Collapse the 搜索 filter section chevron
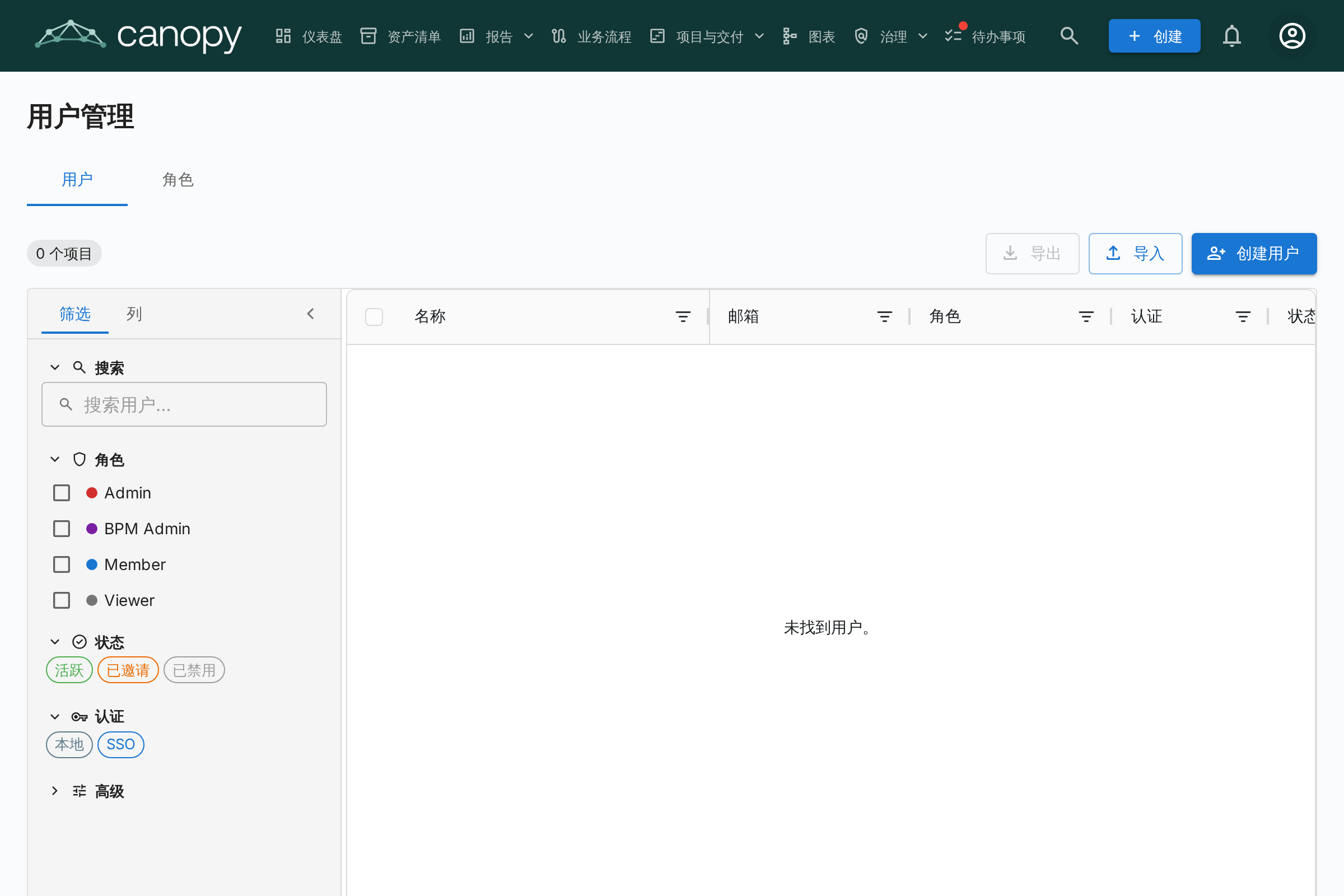 coord(55,367)
